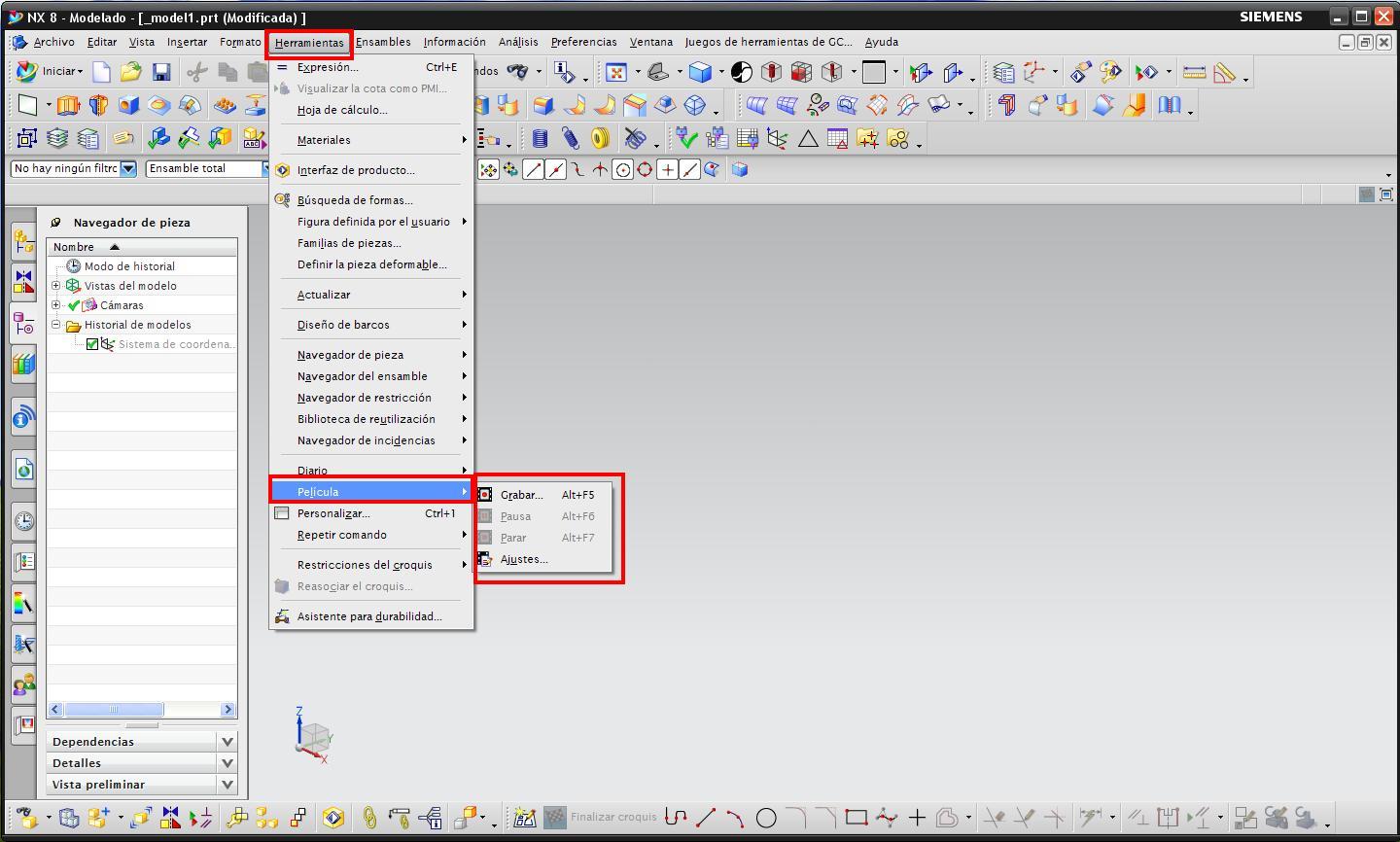Click the black-white shaded sphere icon
Image resolution: width=1400 pixels, height=842 pixels.
pos(741,72)
